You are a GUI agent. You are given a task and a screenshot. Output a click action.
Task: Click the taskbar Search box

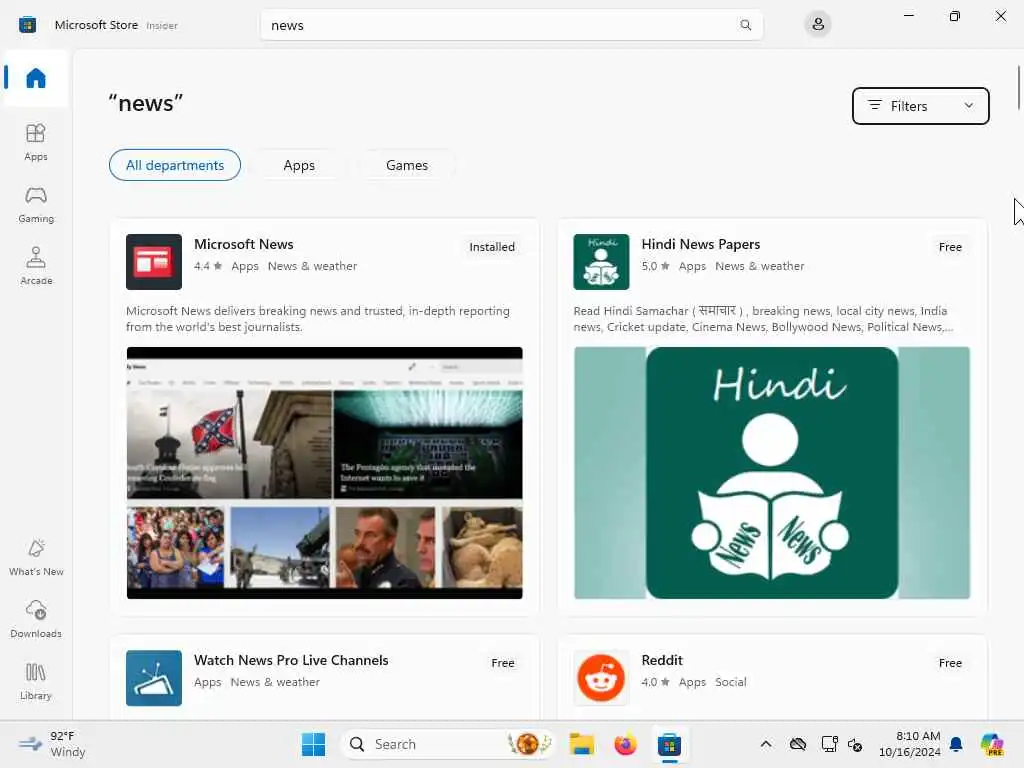(449, 744)
